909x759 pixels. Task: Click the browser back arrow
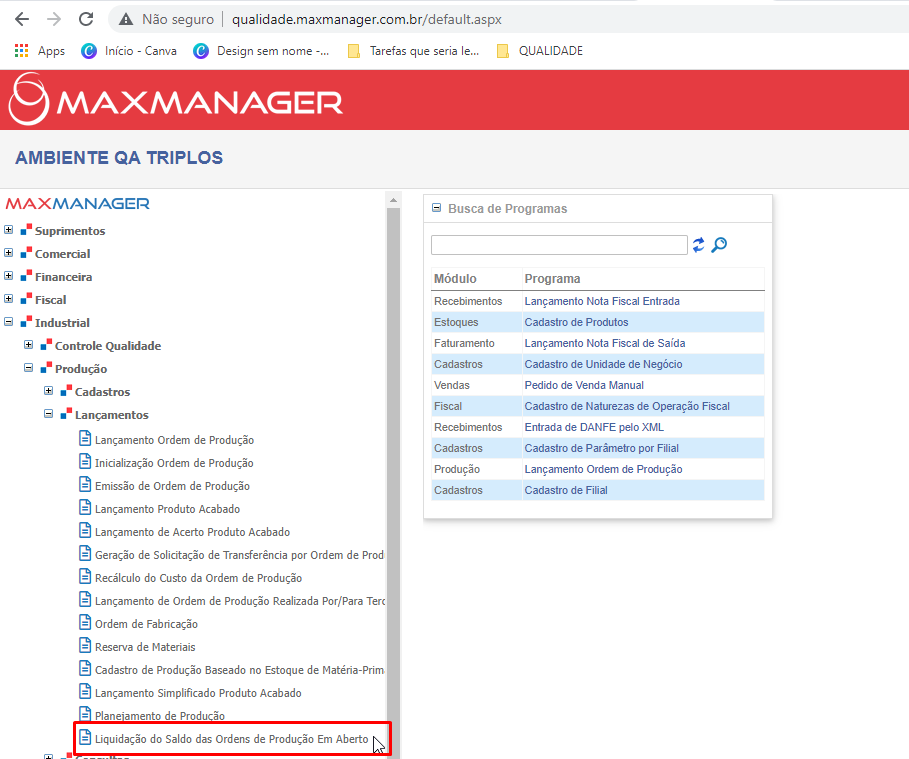click(x=22, y=19)
